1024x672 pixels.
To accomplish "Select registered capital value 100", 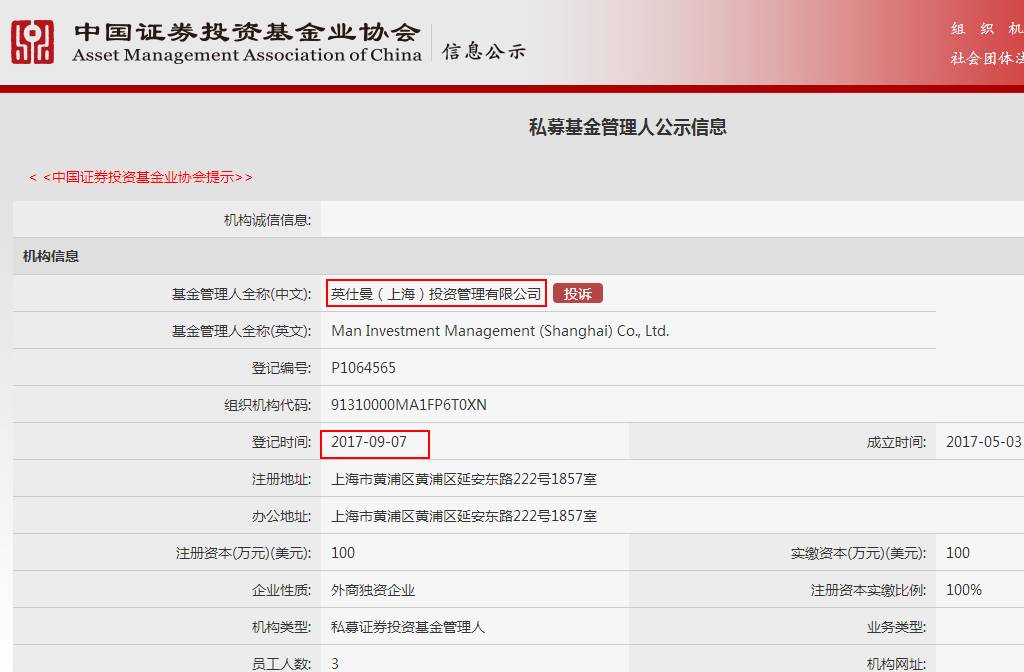I will pos(343,553).
